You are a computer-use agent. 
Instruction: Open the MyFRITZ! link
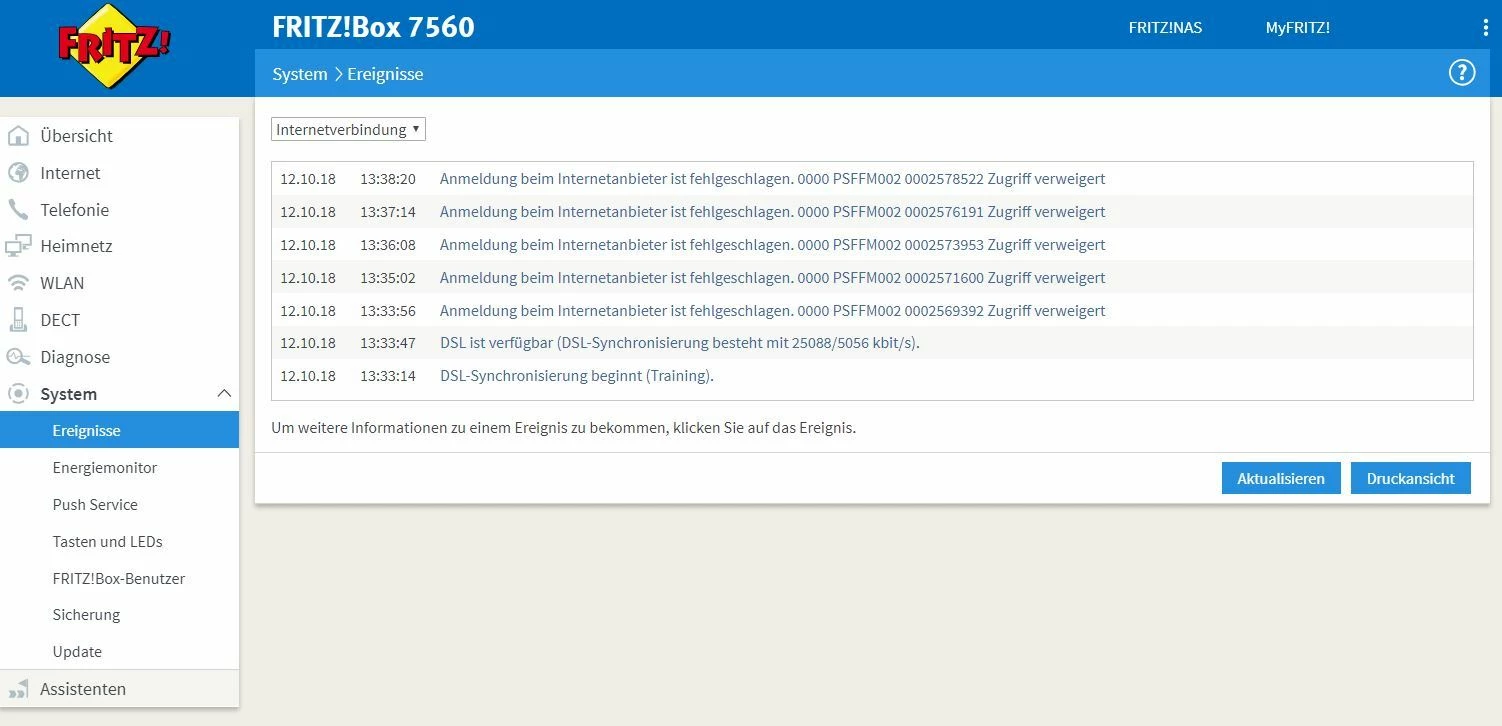1298,28
